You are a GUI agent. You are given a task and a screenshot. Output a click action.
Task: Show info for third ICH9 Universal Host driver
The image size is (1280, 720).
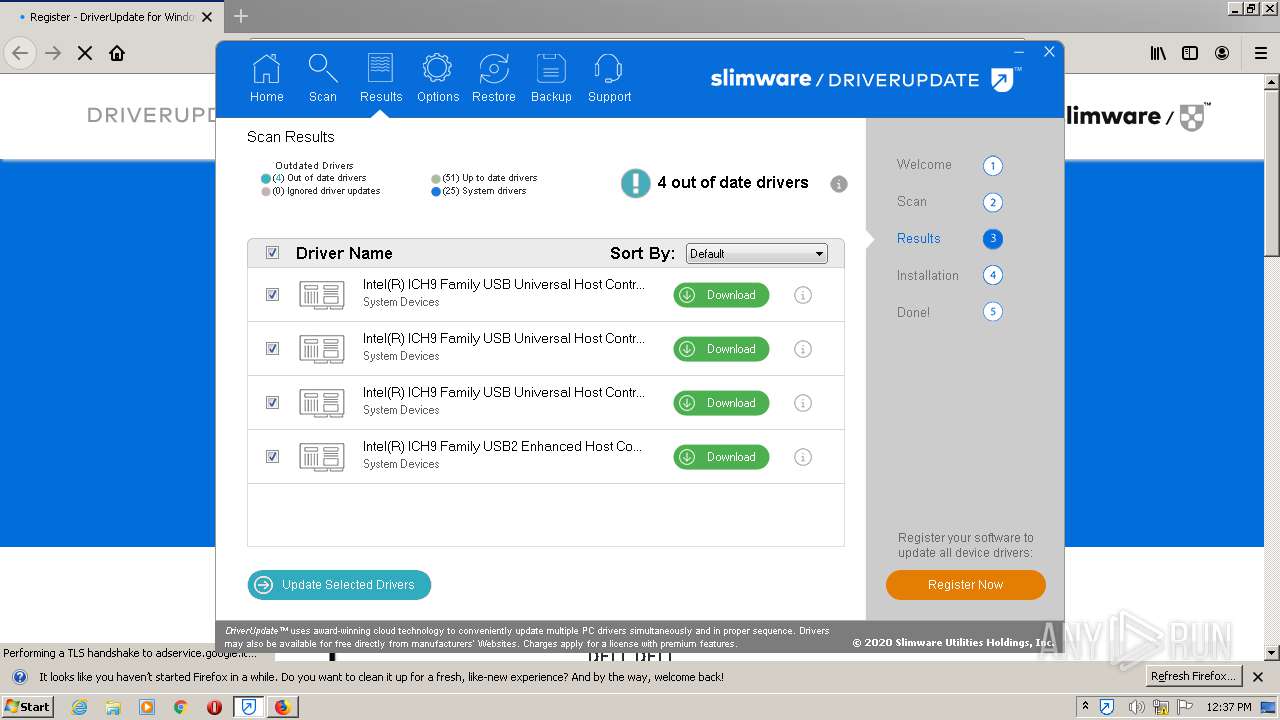tap(803, 403)
